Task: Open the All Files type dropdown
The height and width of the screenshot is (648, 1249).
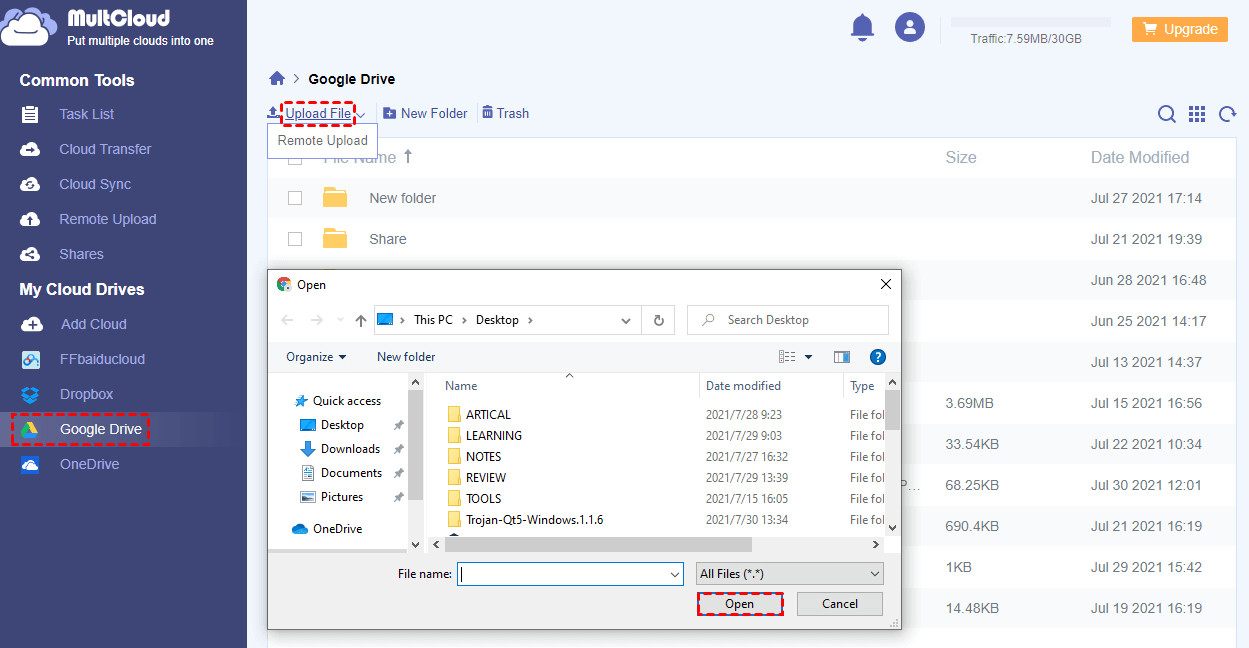Action: pos(790,574)
